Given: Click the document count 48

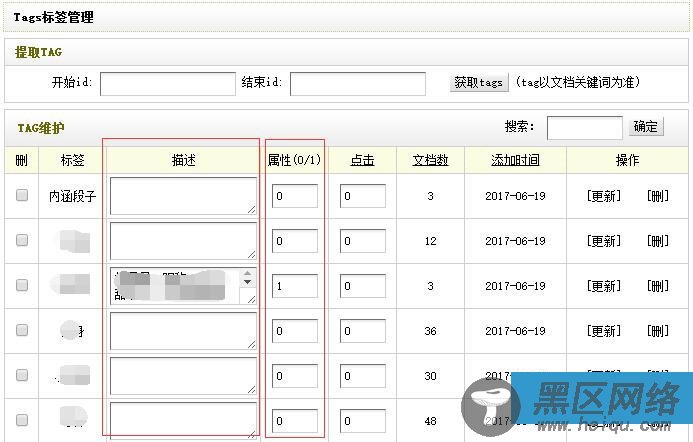Looking at the screenshot, I should coord(430,421).
